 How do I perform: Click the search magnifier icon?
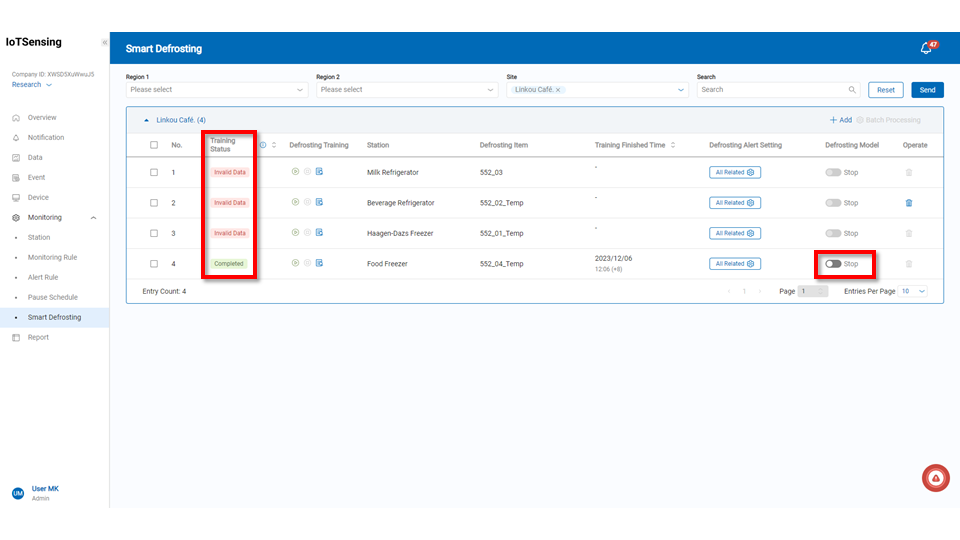coord(852,90)
